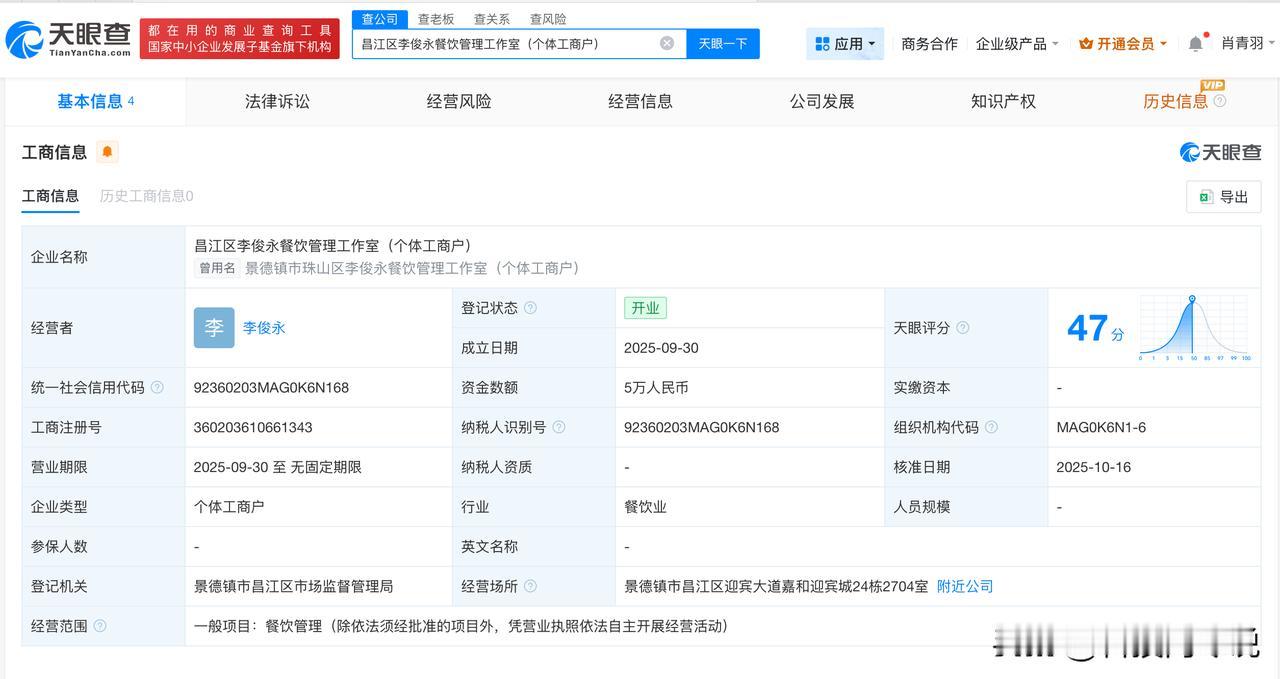The width and height of the screenshot is (1280, 679).
Task: Click help icon next to 经营范围
Action: [100, 626]
